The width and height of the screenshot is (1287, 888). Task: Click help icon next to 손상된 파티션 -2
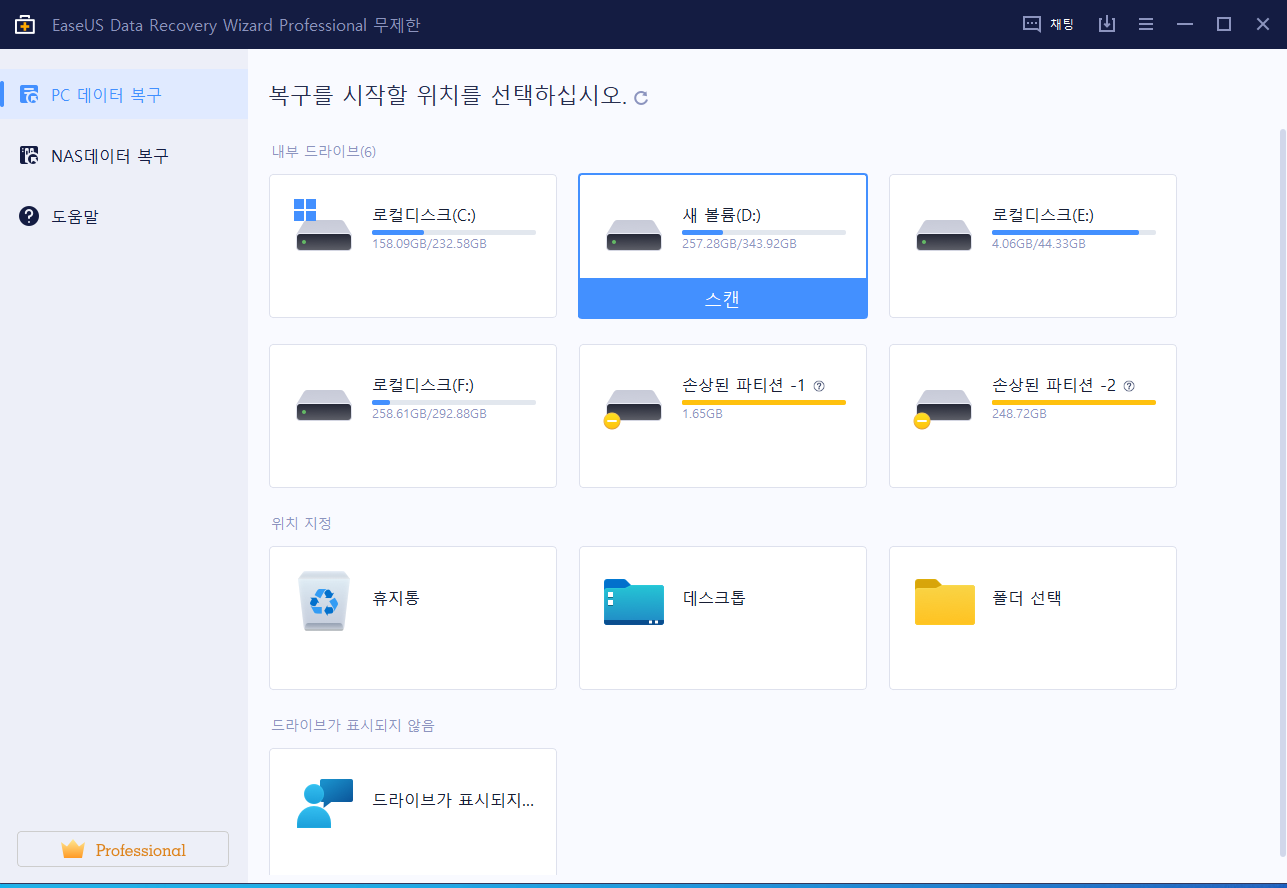coord(1129,385)
